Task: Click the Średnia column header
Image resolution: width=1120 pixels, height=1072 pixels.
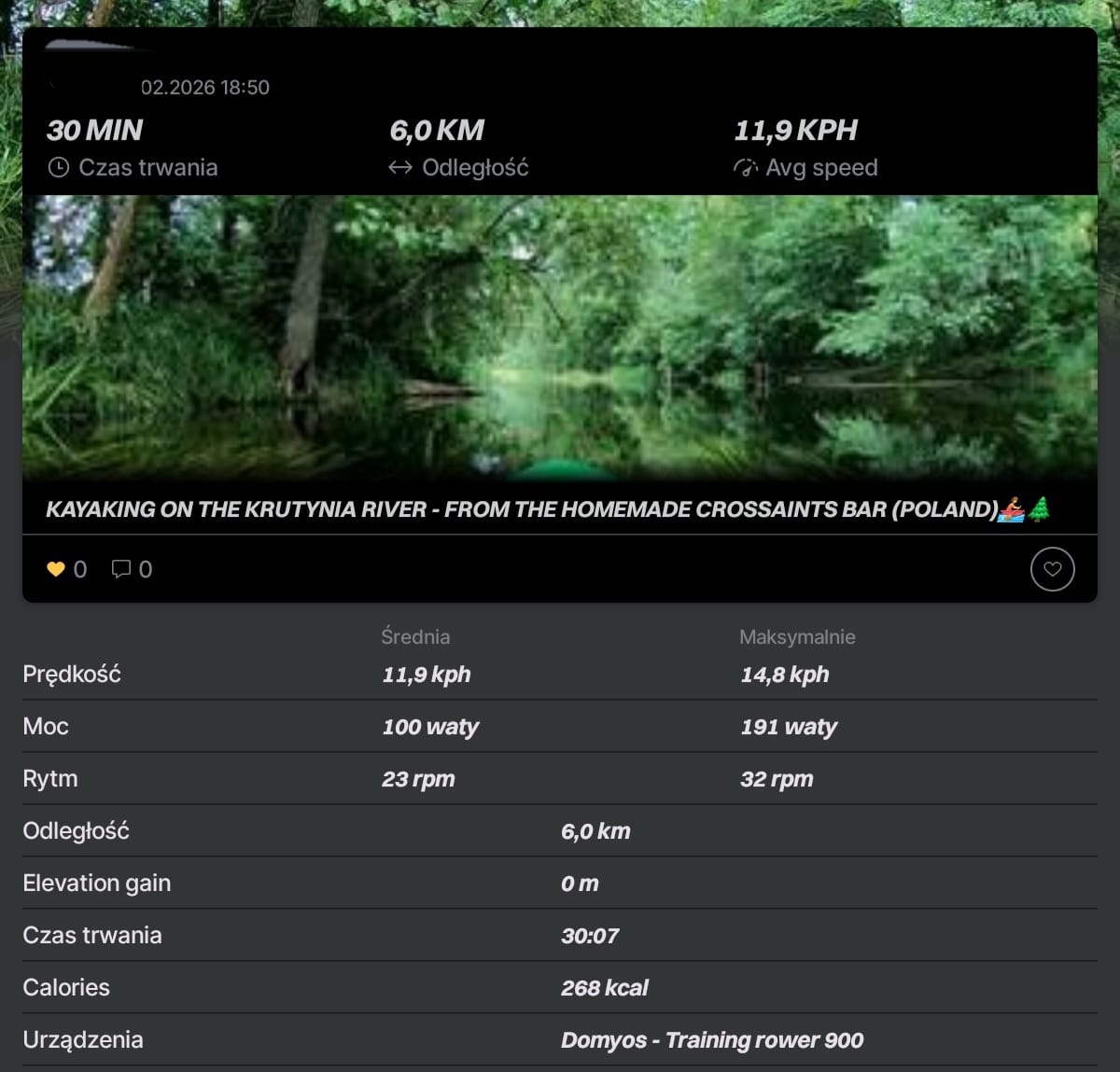Action: [415, 637]
